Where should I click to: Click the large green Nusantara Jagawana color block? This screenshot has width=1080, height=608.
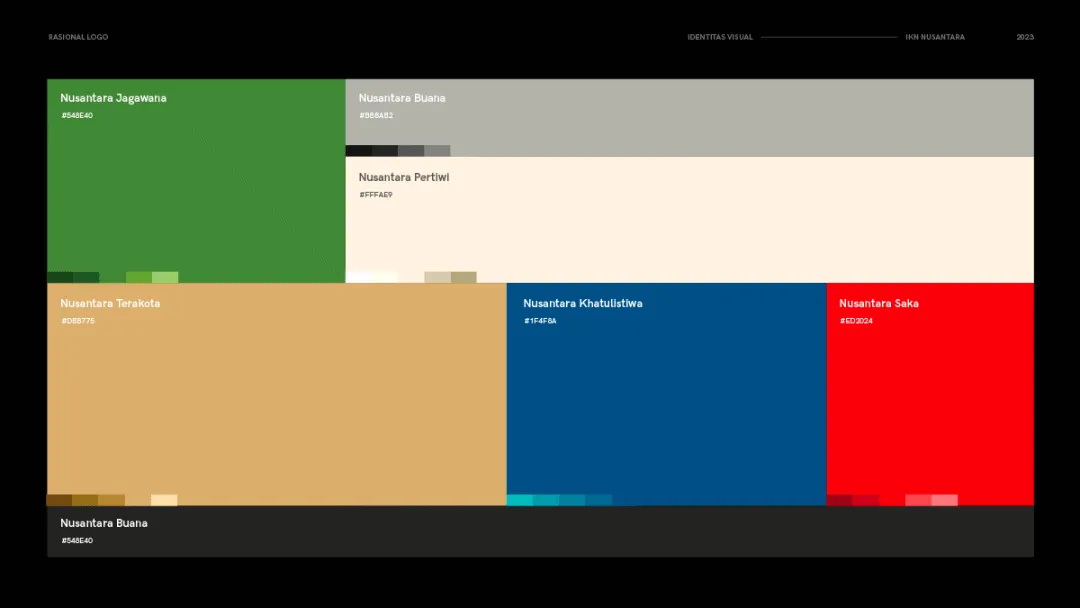[x=196, y=180]
